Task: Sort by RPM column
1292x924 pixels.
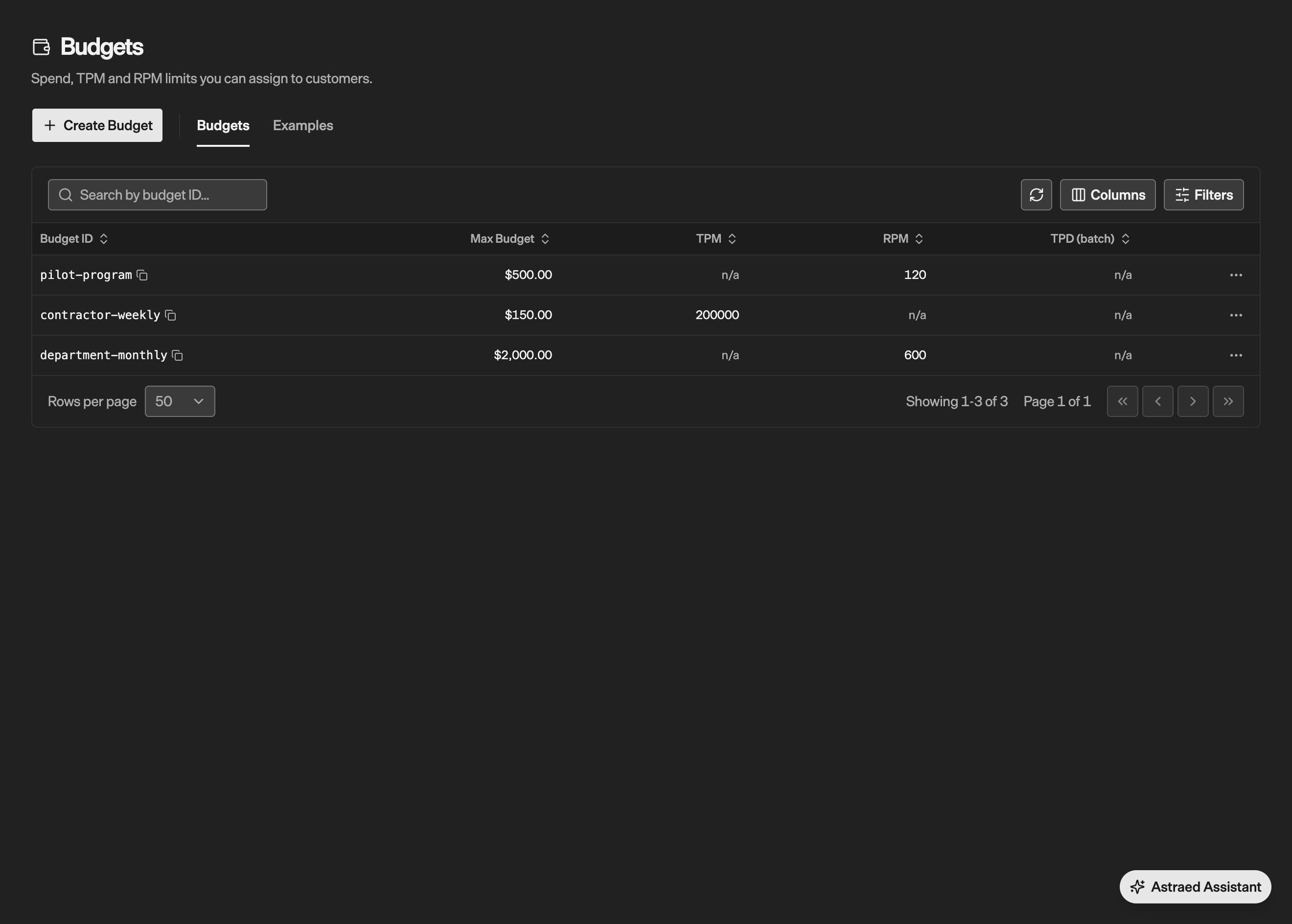Action: coord(903,238)
